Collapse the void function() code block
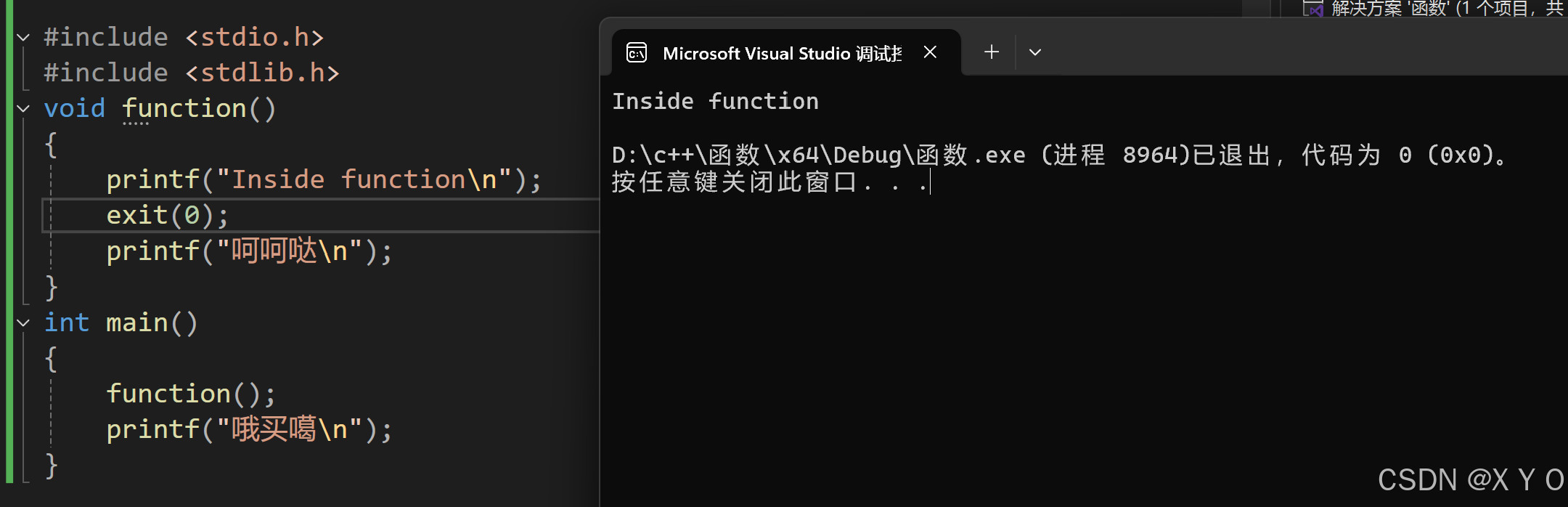Screen dimensions: 1568x507 [x=22, y=108]
